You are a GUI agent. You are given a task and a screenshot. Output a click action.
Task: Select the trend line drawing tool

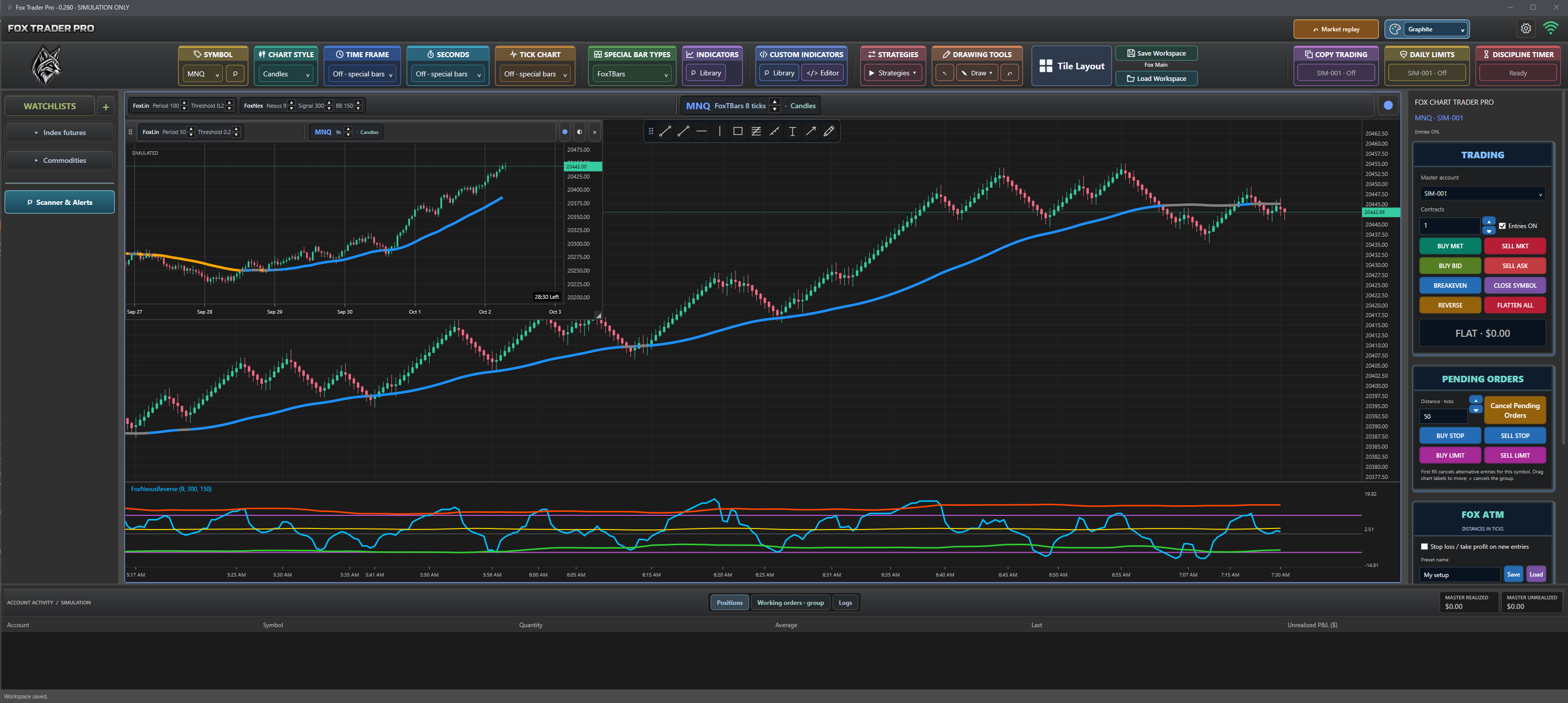(665, 131)
